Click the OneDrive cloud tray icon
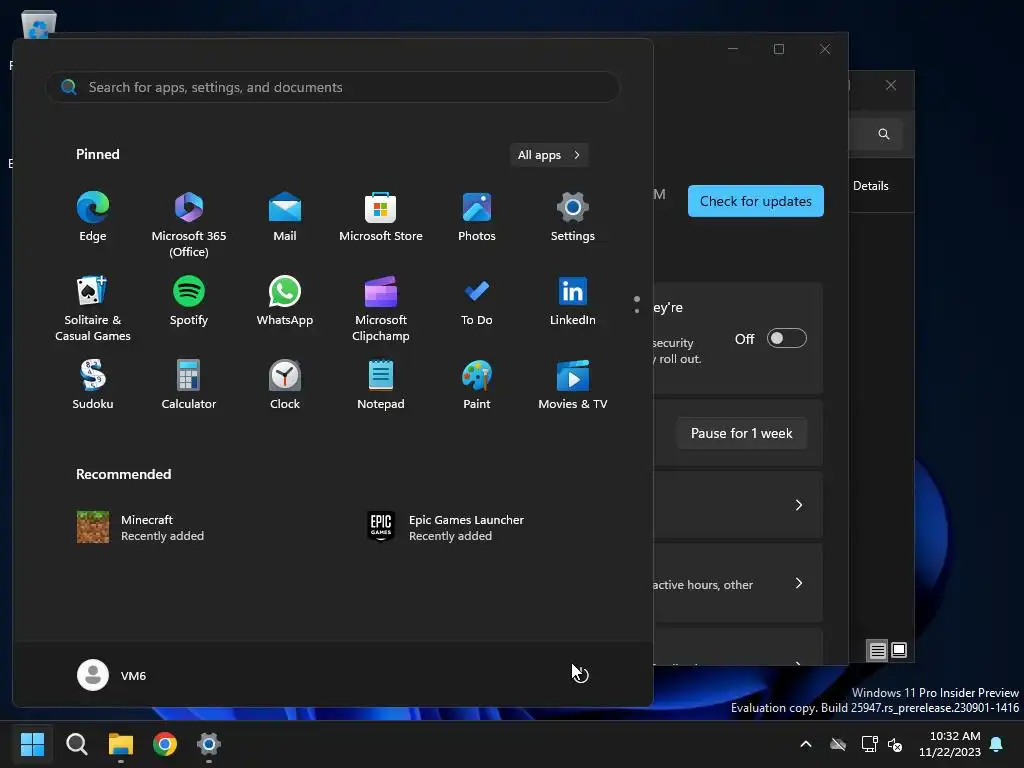1024x768 pixels. tap(838, 744)
